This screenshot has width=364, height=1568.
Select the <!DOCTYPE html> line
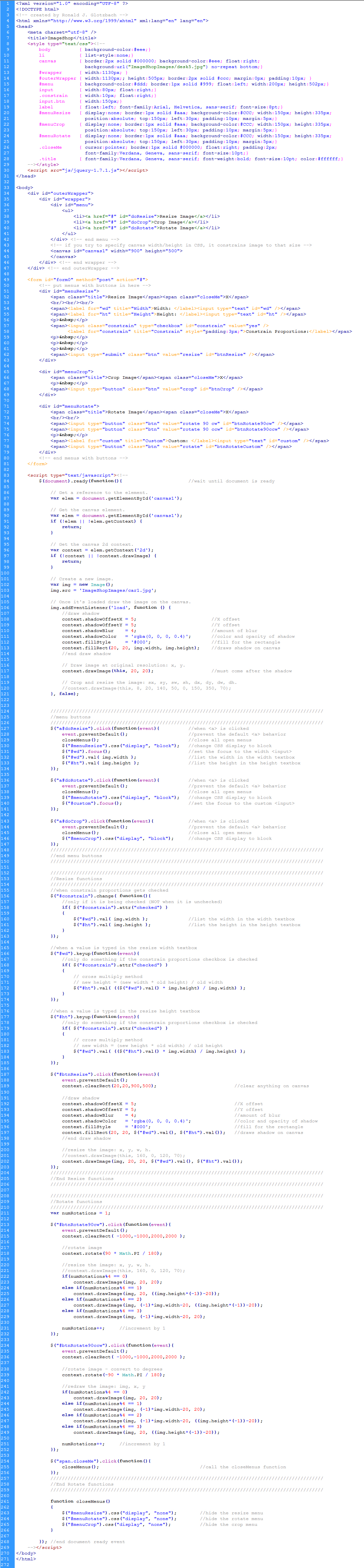(37, 9)
